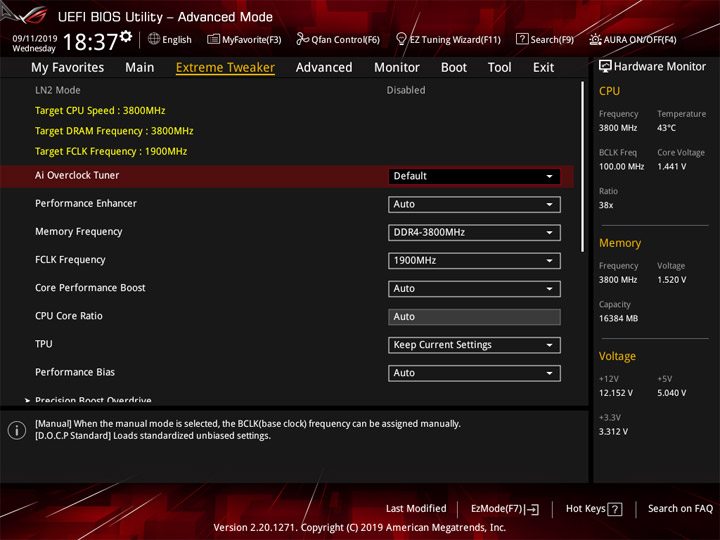Click +12V 12.152 V reading
This screenshot has height=540, width=720.
click(616, 393)
